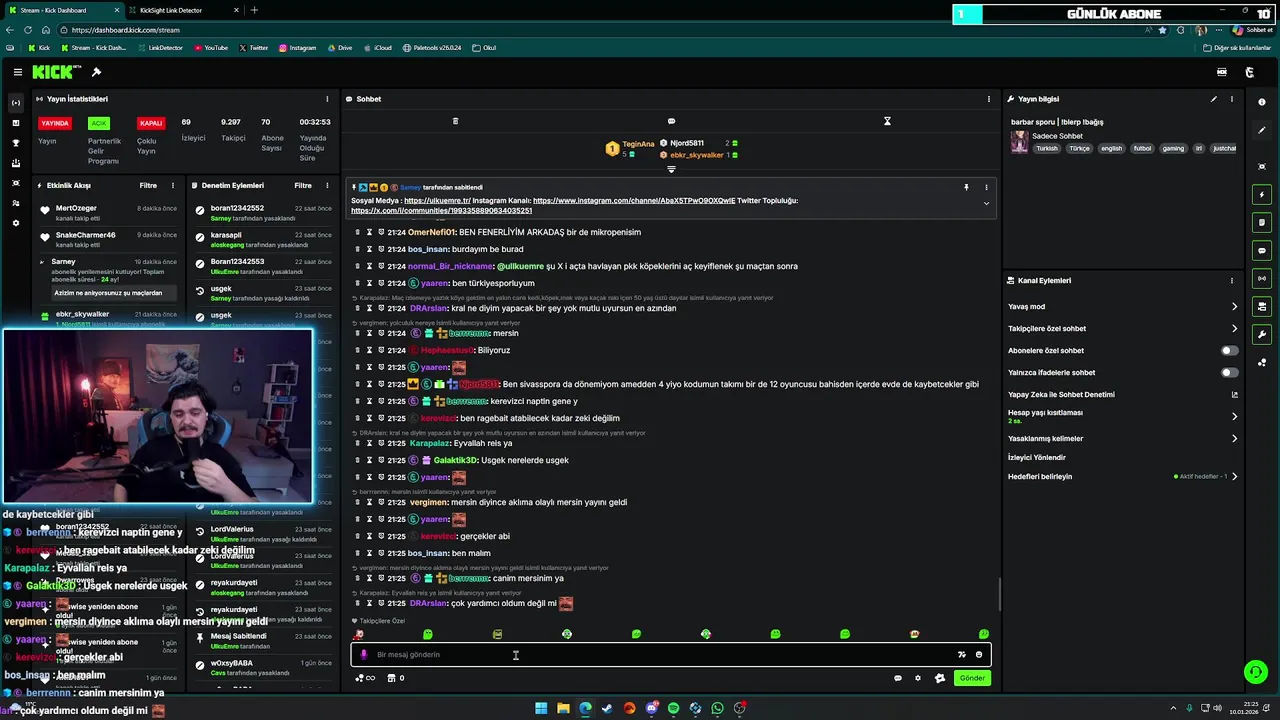
Task: Click the trash icon in chat header
Action: coord(455,121)
